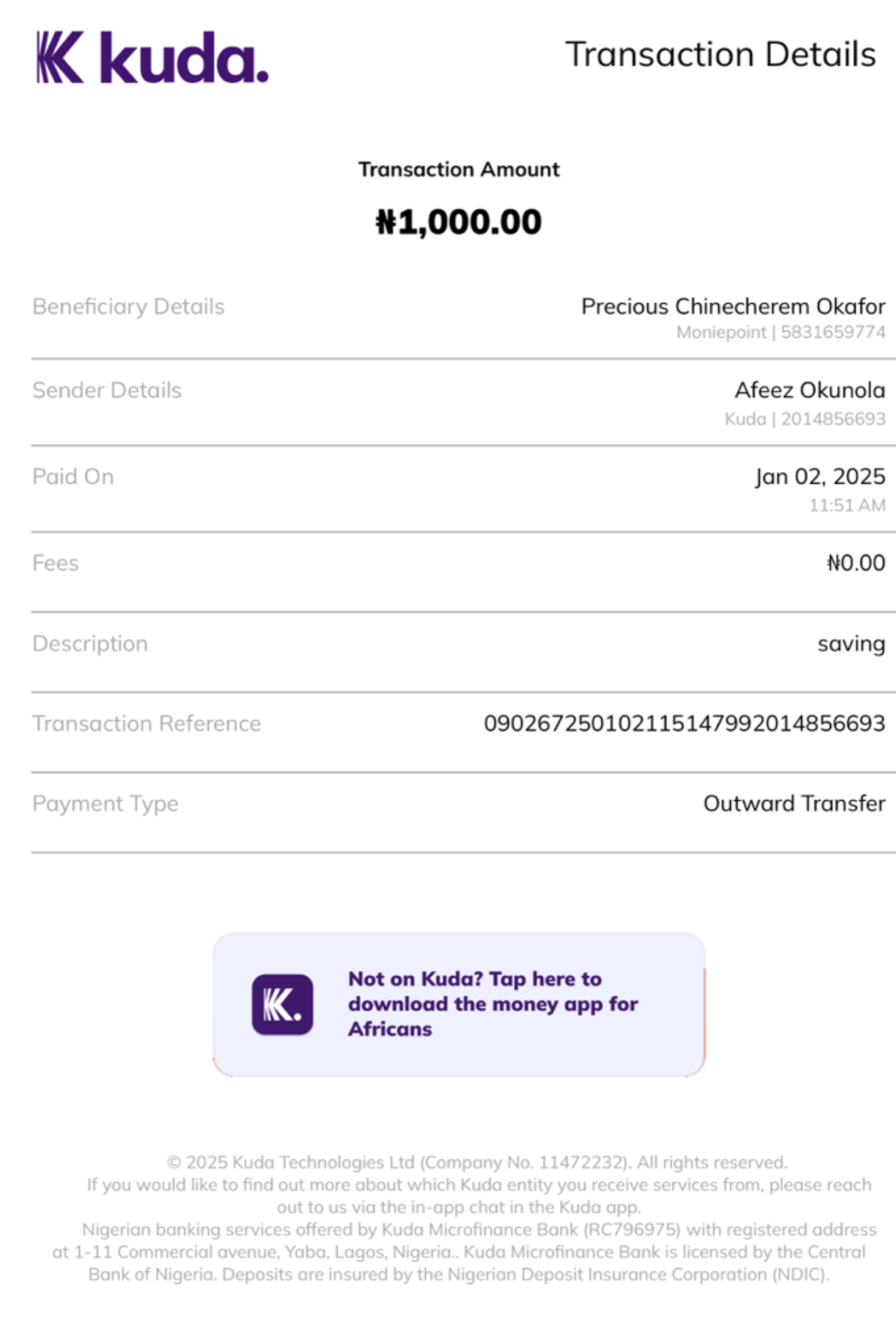Click the Kuda logo in the header
896x1338 pixels.
click(x=152, y=57)
